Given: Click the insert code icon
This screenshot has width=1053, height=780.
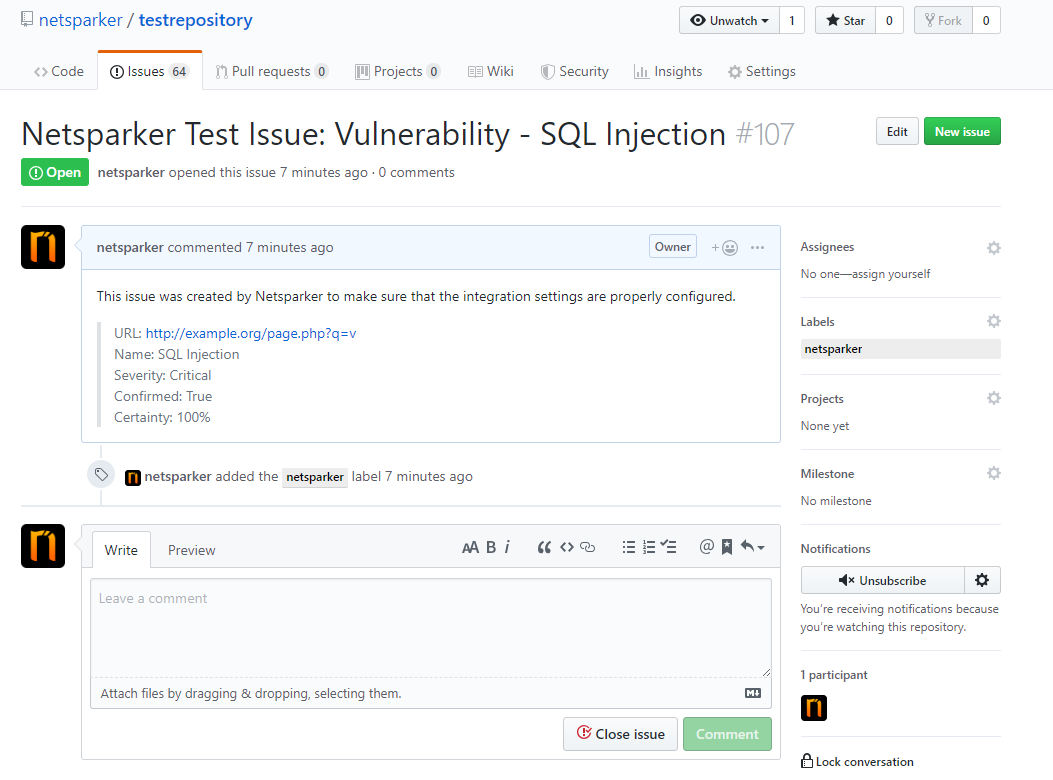Looking at the screenshot, I should 566,547.
